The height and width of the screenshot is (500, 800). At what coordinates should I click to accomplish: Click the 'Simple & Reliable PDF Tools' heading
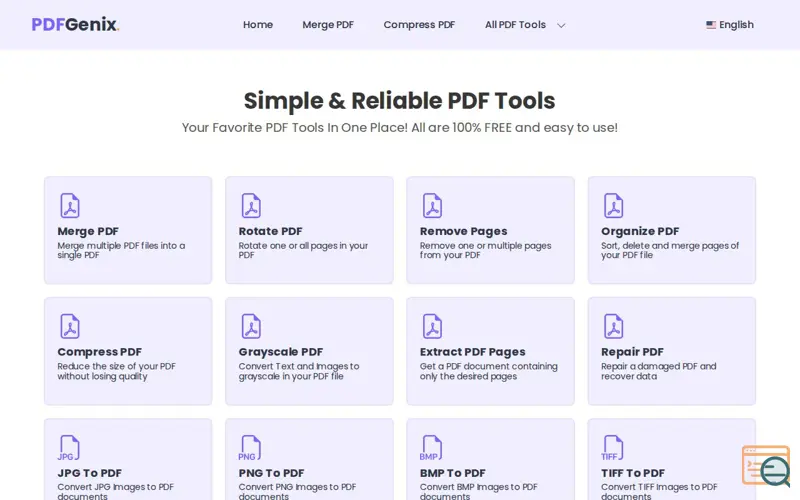[x=399, y=101]
